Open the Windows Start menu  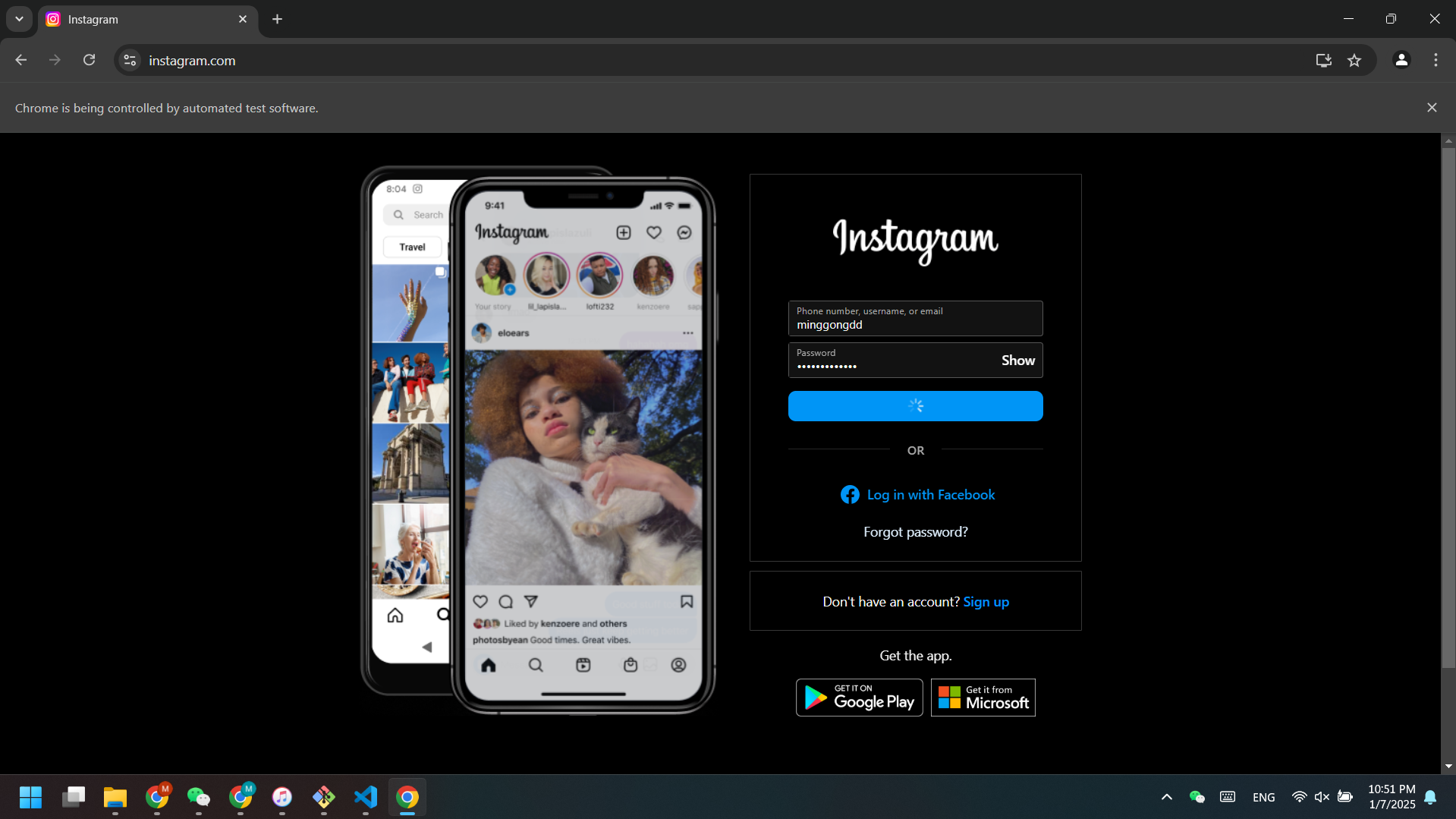click(30, 797)
